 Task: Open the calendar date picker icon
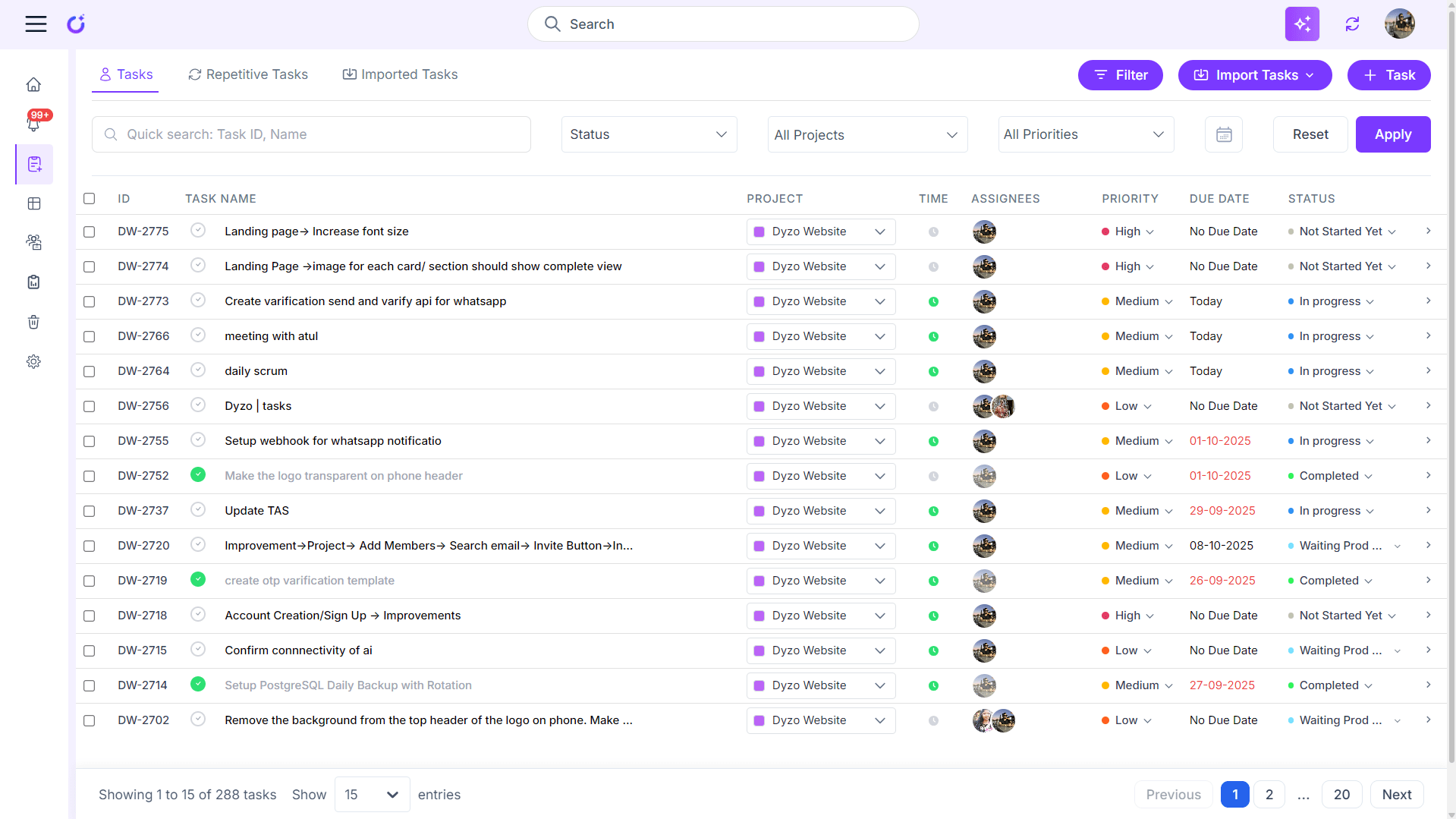pos(1223,134)
